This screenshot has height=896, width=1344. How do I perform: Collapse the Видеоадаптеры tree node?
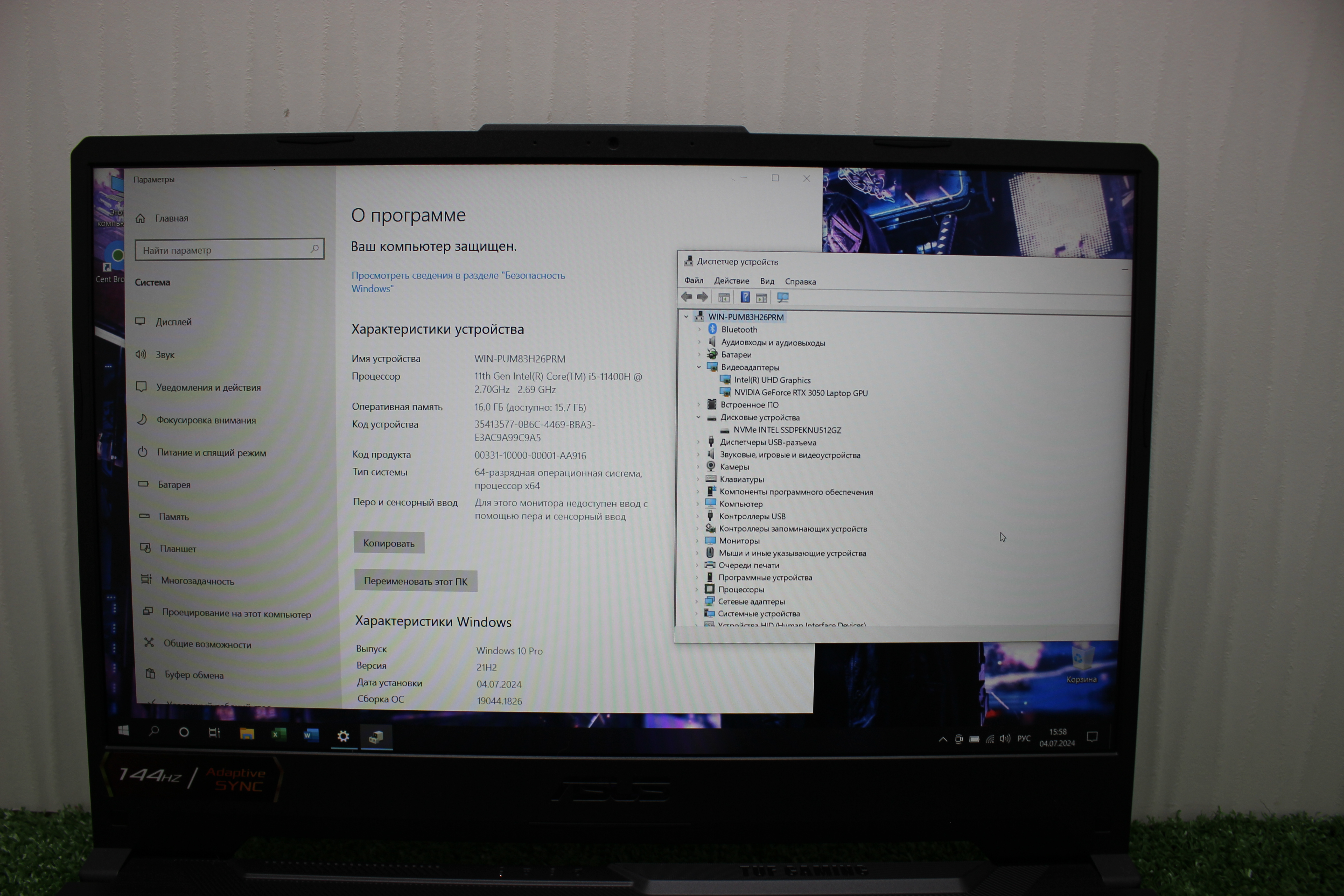[699, 367]
